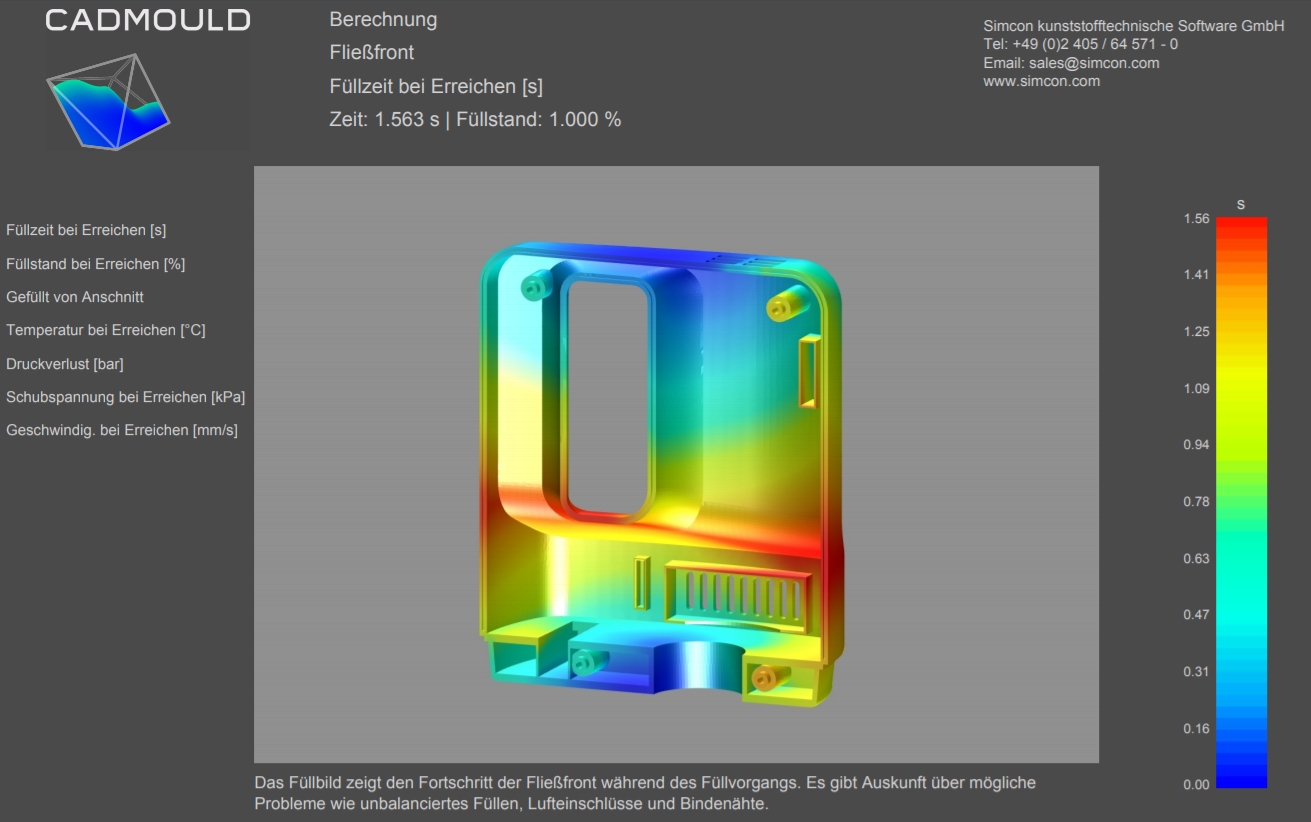The height and width of the screenshot is (822, 1311).
Task: Click the 0.16 legend value
Action: coord(1196,728)
